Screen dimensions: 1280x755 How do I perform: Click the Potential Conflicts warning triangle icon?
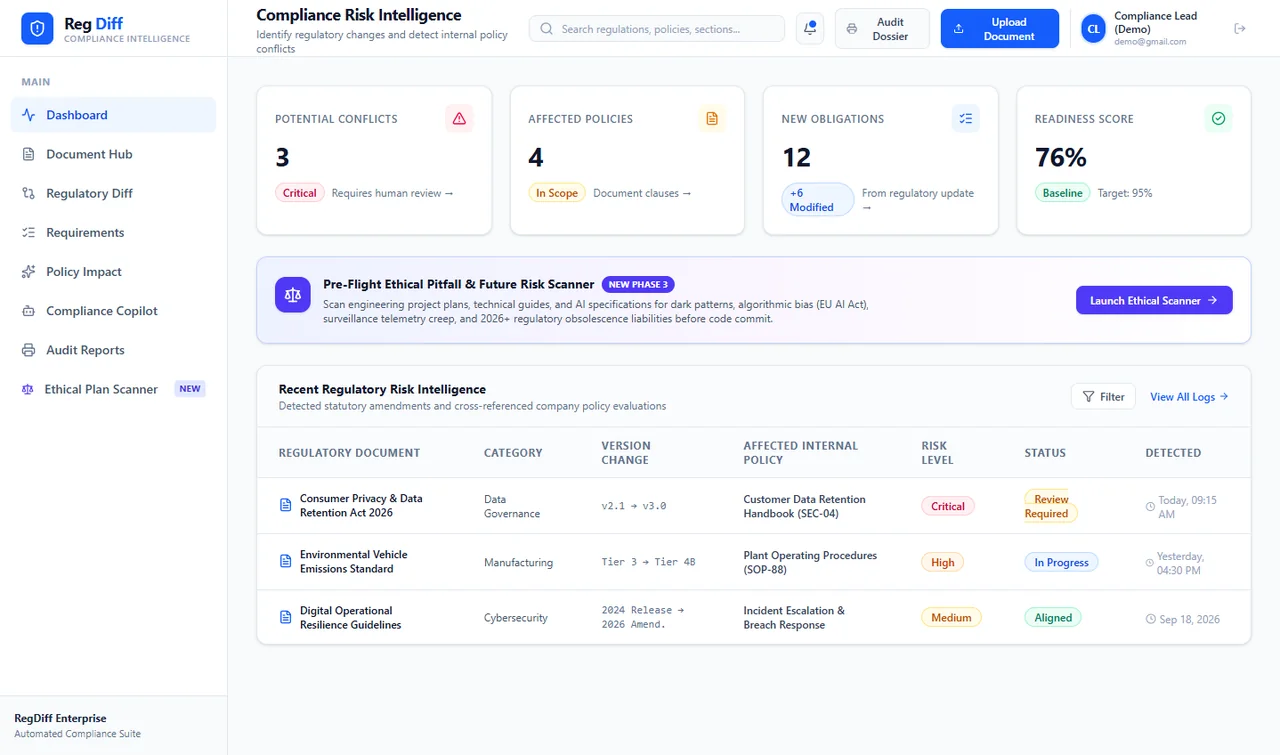coord(459,118)
